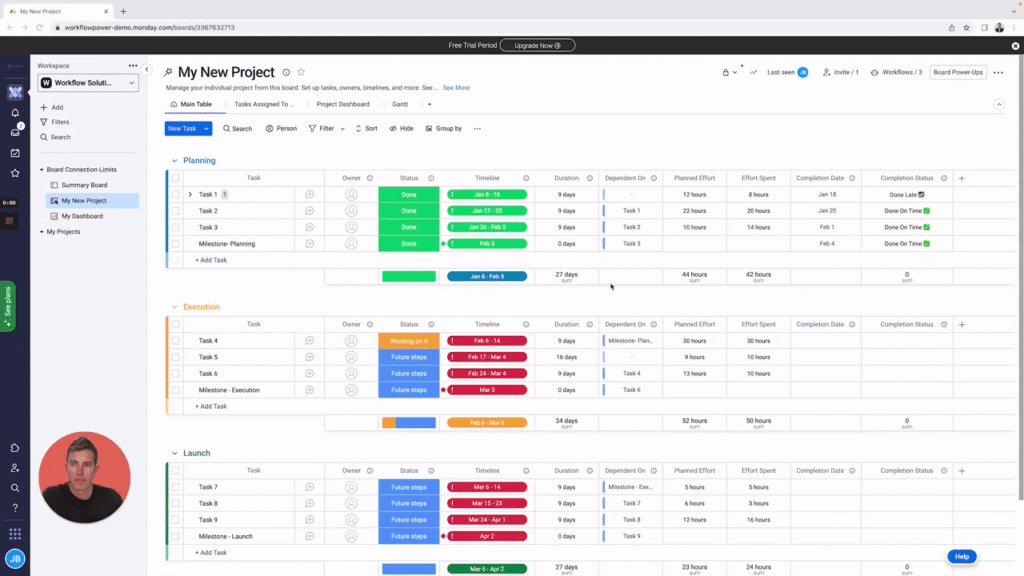The height and width of the screenshot is (576, 1024).
Task: Click the Upgrade Now button
Action: [x=537, y=46]
